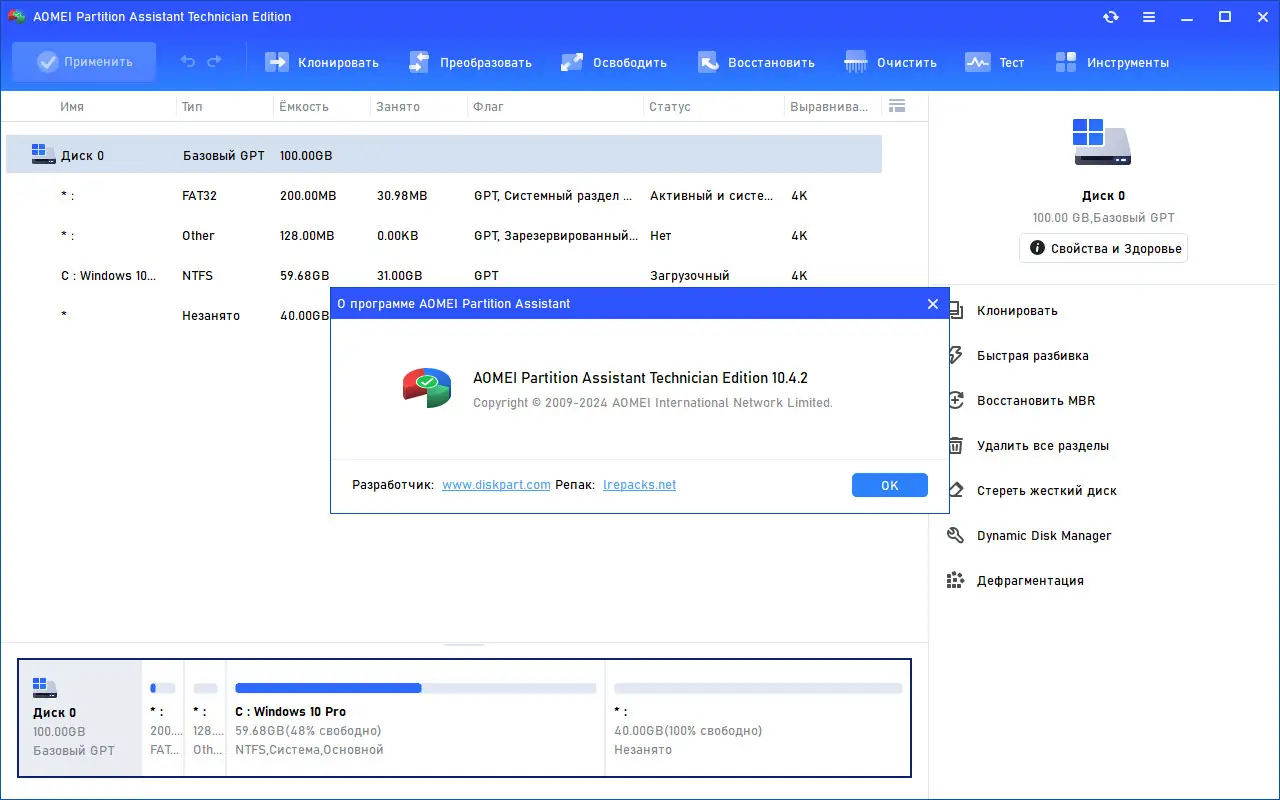The image size is (1280, 800).
Task: Open the lrepacks.net repack link
Action: [x=640, y=485]
